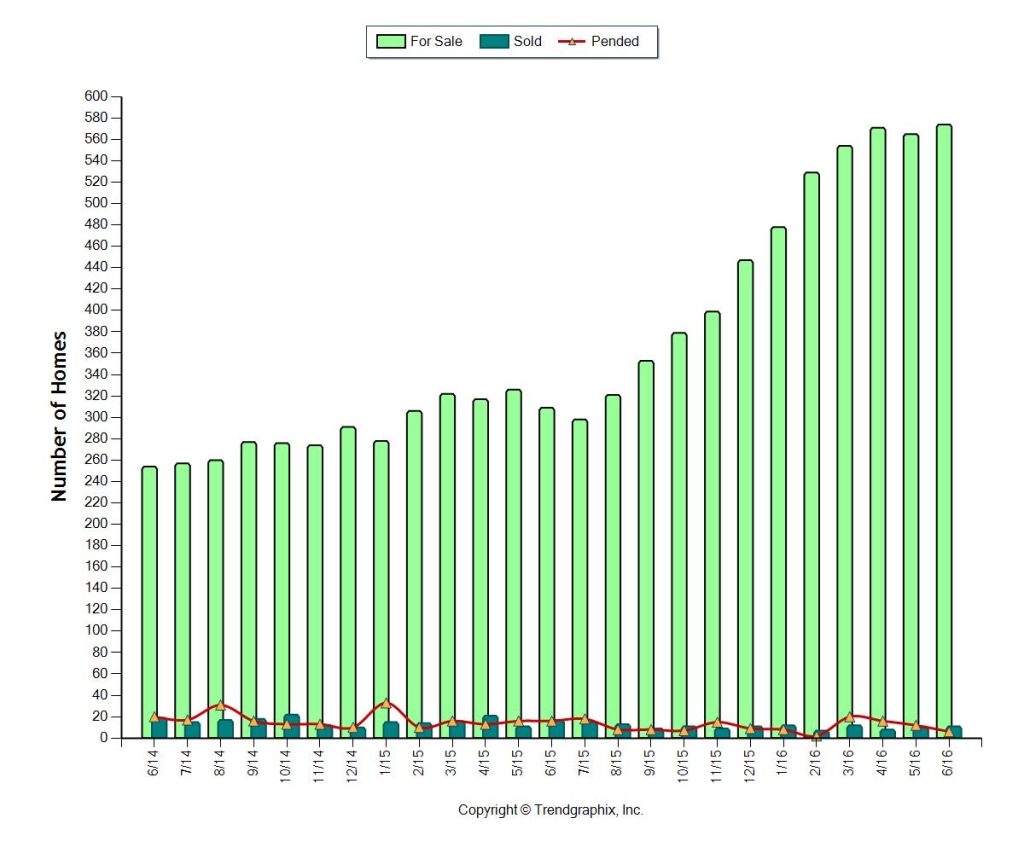The height and width of the screenshot is (853, 1024).
Task: Click the 3/15 For Sale green bar
Action: pyautogui.click(x=447, y=566)
